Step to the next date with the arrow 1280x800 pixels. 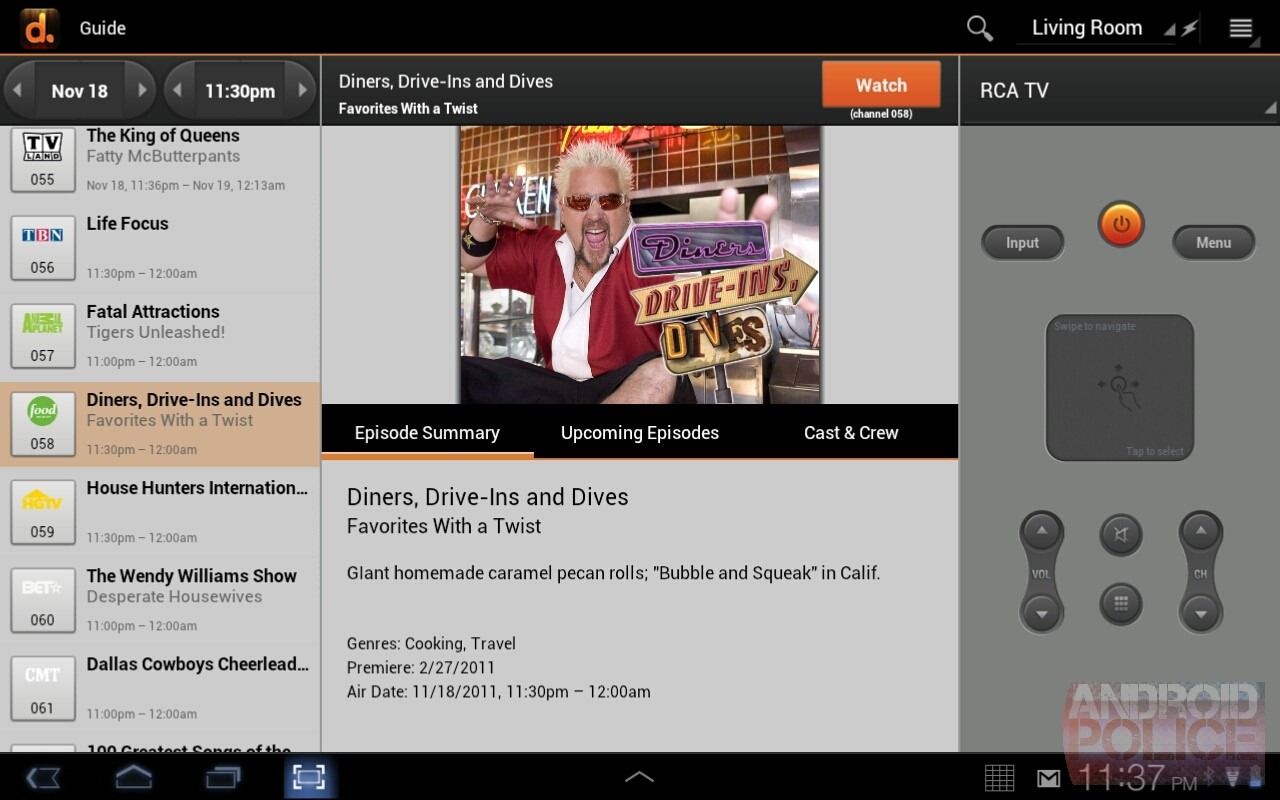tap(142, 90)
